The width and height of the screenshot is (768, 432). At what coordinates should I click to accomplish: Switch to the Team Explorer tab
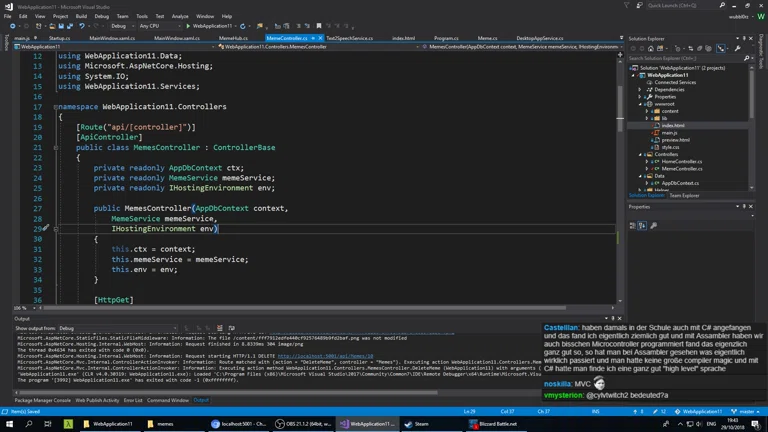(684, 196)
